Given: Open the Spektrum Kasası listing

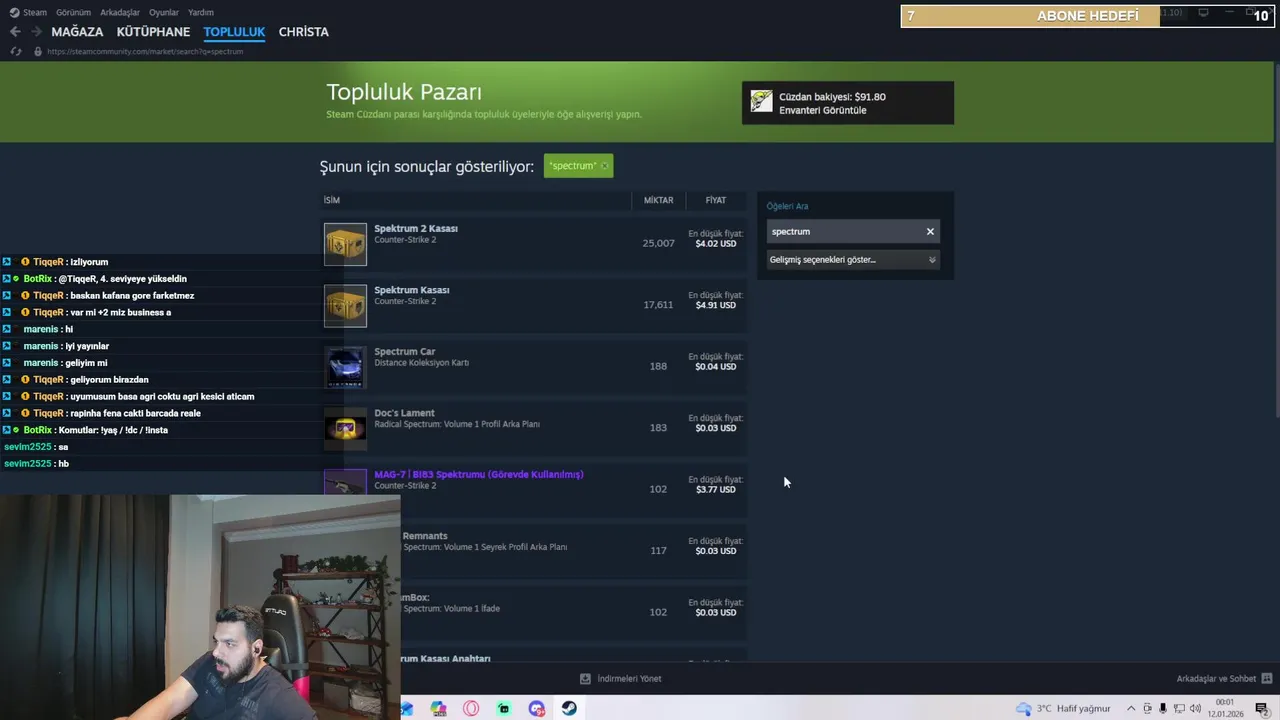Looking at the screenshot, I should (x=535, y=306).
